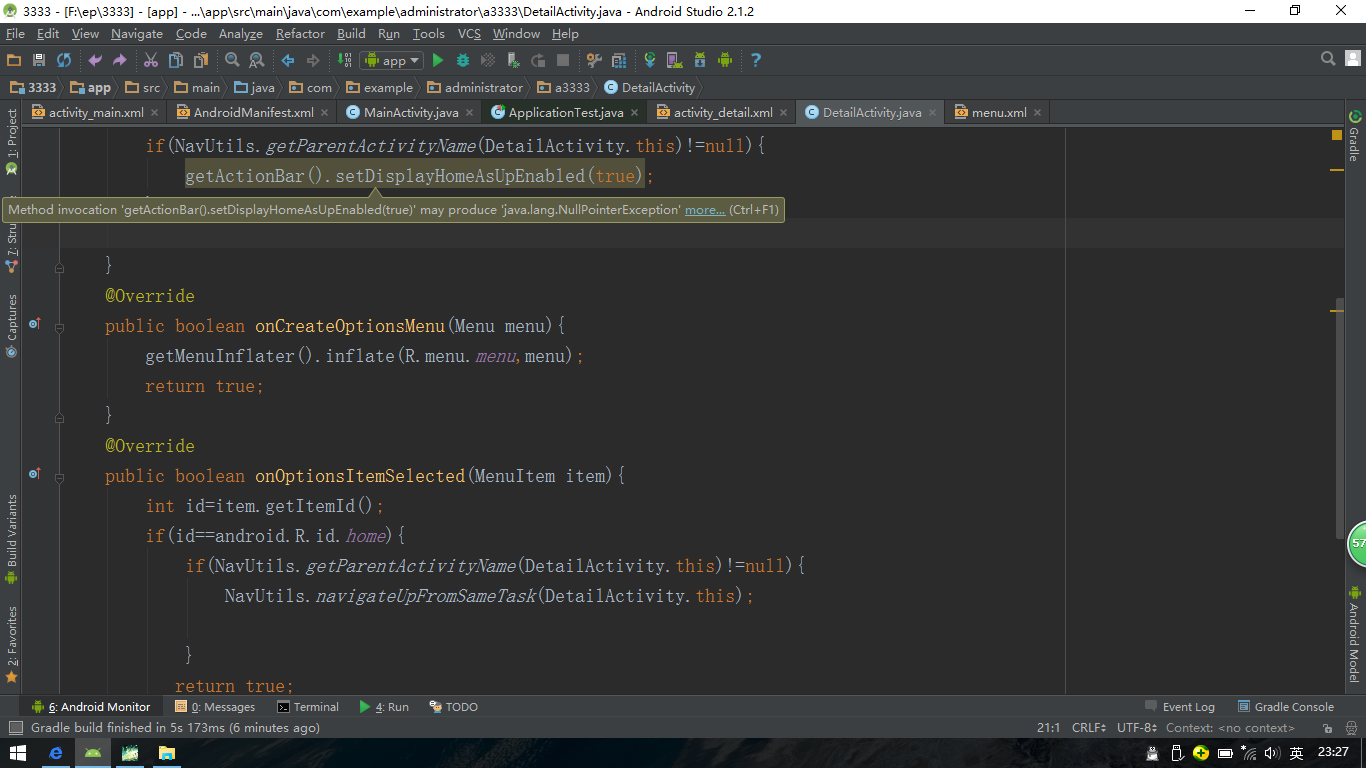This screenshot has width=1366, height=768.
Task: Toggle the Build Variants side panel
Action: tap(12, 539)
